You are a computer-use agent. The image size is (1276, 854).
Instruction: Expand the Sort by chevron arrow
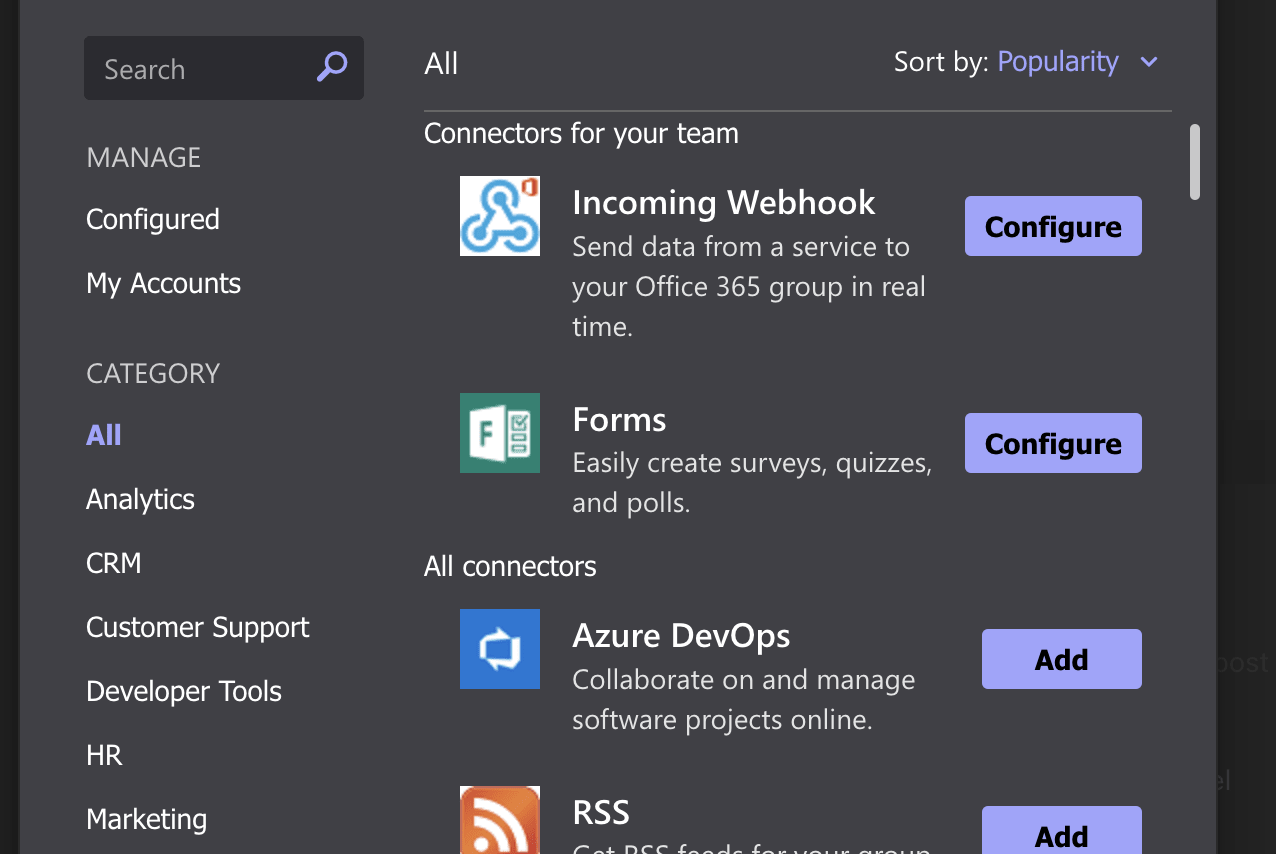pyautogui.click(x=1149, y=62)
